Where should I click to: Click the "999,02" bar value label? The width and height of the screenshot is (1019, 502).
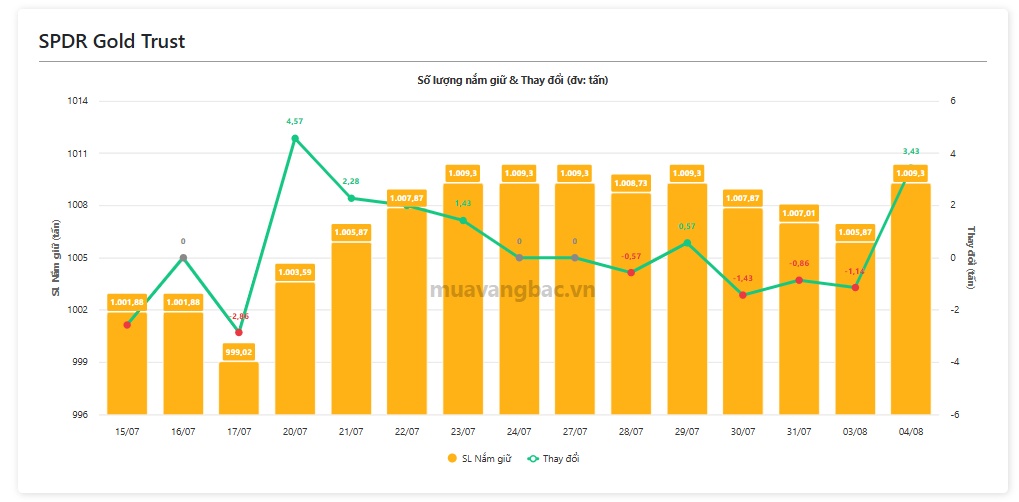click(239, 351)
